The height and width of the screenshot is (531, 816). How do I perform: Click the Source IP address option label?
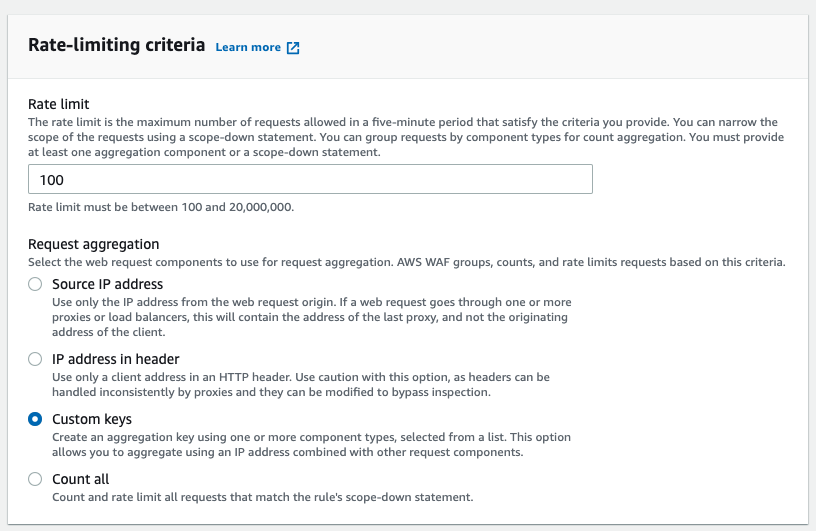(x=107, y=284)
